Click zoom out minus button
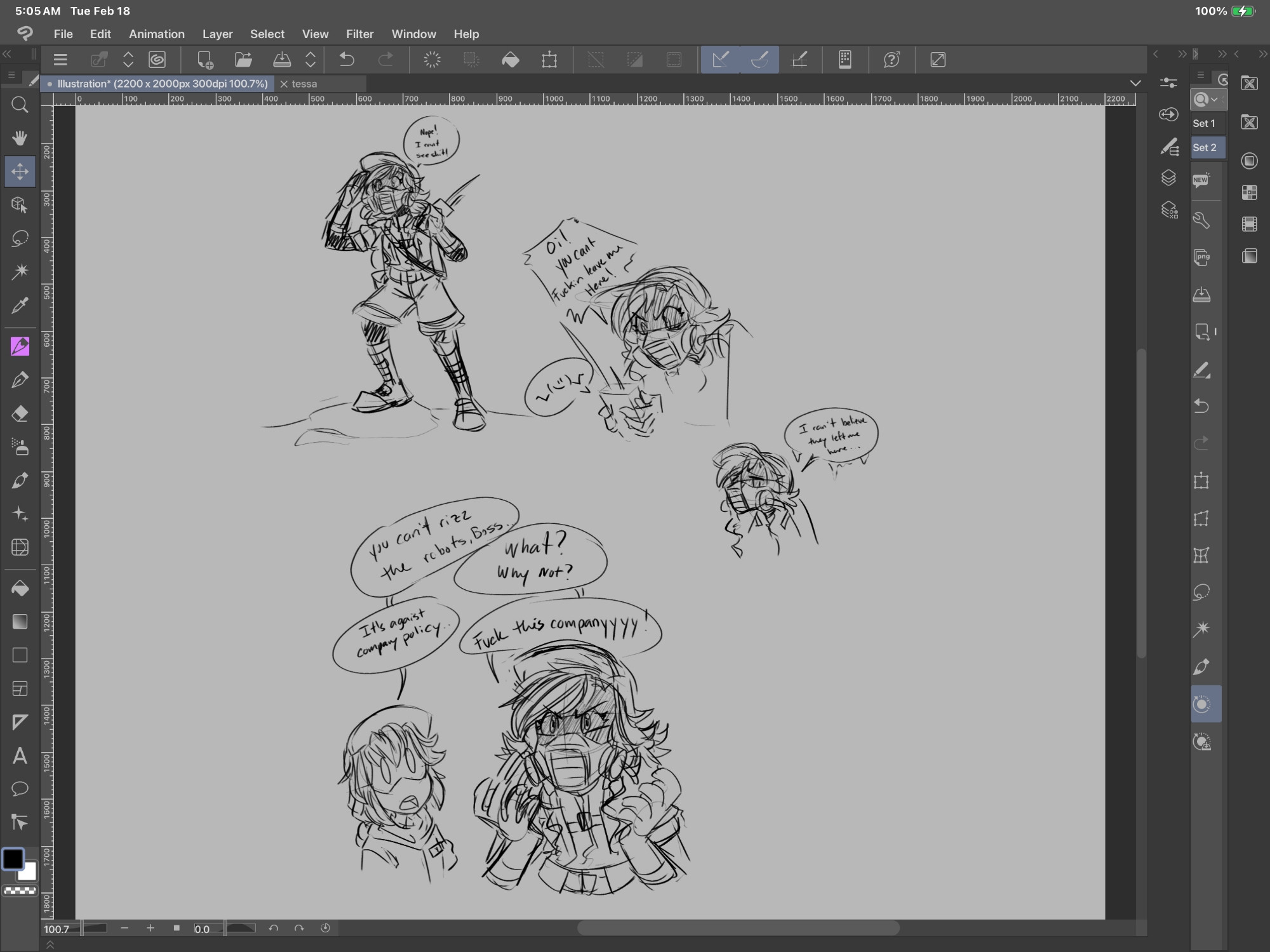This screenshot has width=1270, height=952. 124,928
